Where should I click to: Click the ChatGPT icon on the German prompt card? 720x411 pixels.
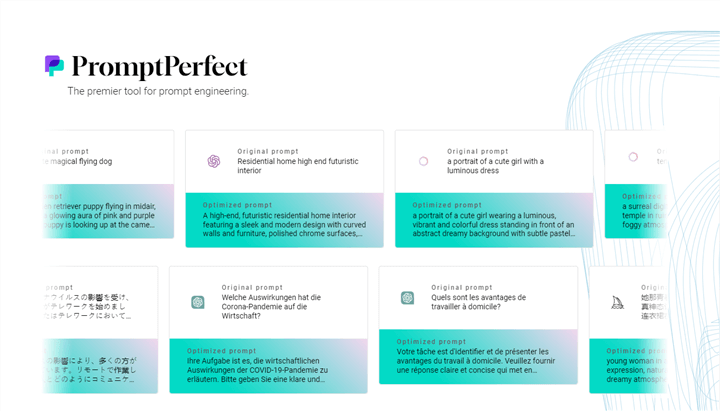point(198,302)
